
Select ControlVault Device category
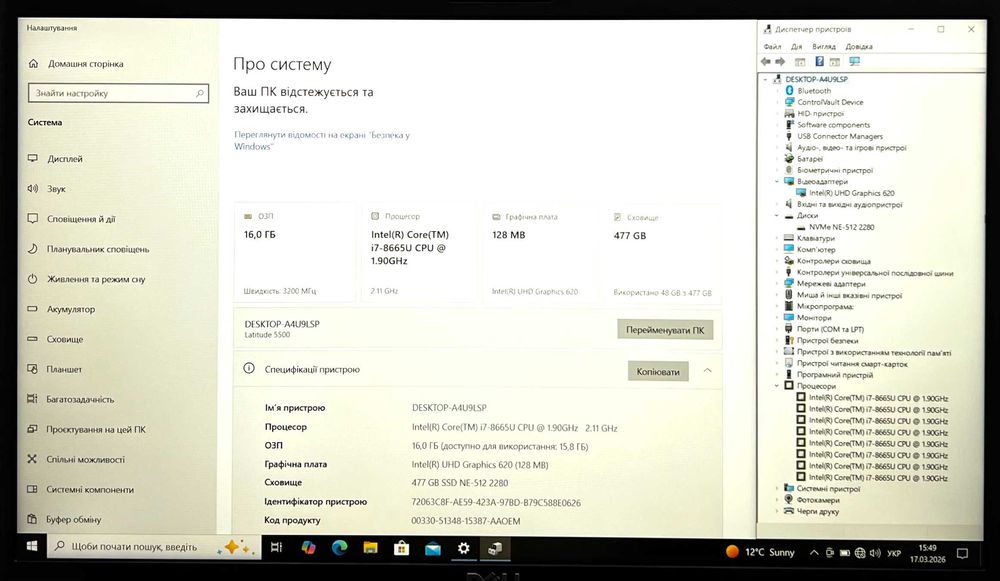tap(830, 102)
